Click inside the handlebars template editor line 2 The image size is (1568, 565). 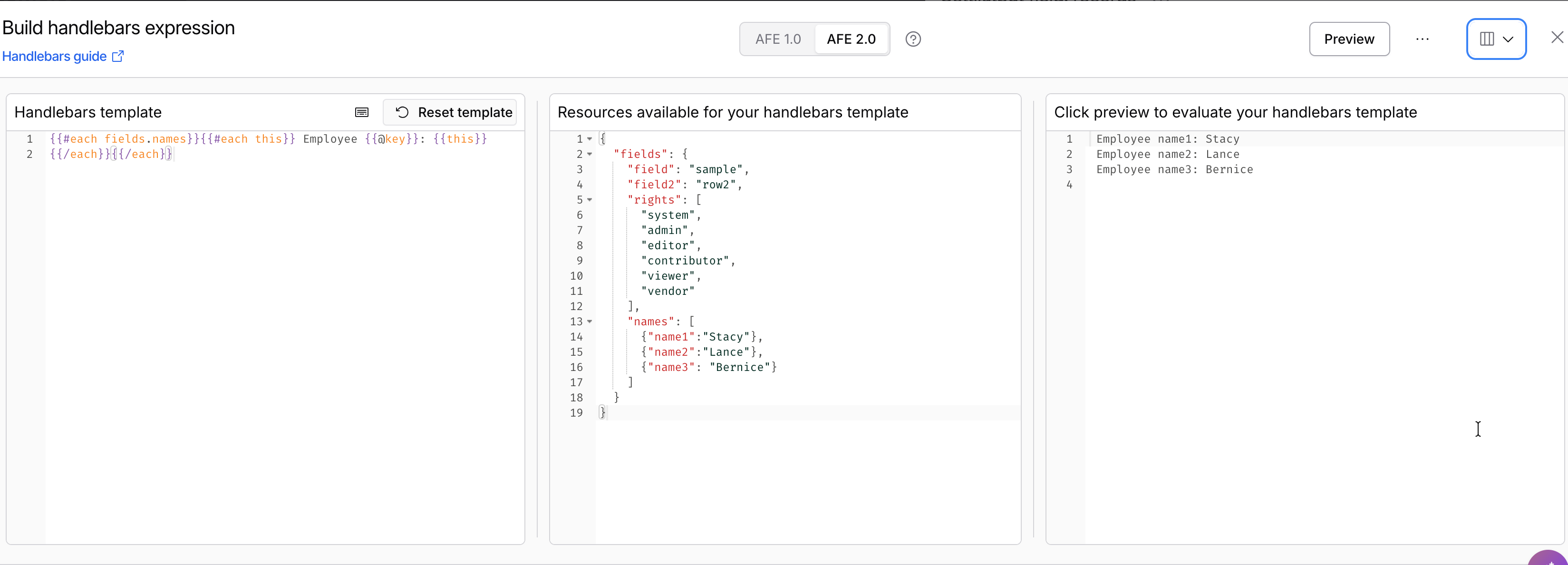point(285,154)
